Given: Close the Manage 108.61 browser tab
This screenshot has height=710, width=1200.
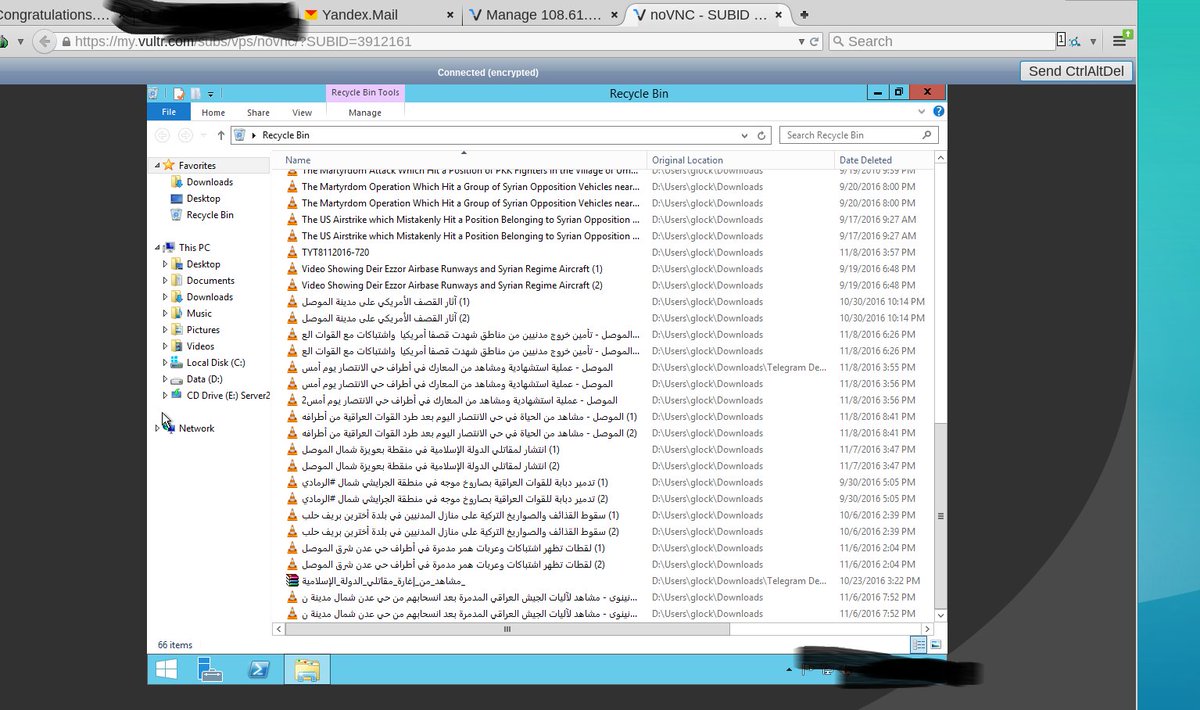Looking at the screenshot, I should pos(613,14).
